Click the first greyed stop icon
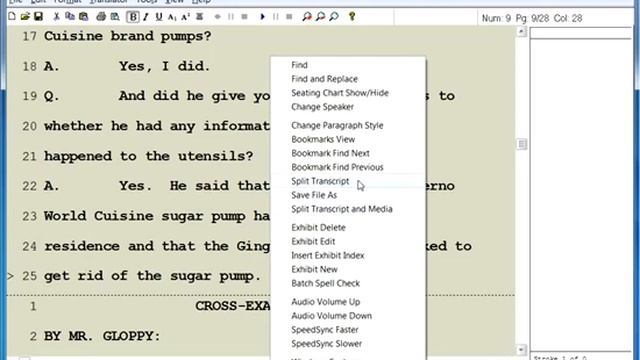Screen dimensions: 640x360 [x=244, y=17]
